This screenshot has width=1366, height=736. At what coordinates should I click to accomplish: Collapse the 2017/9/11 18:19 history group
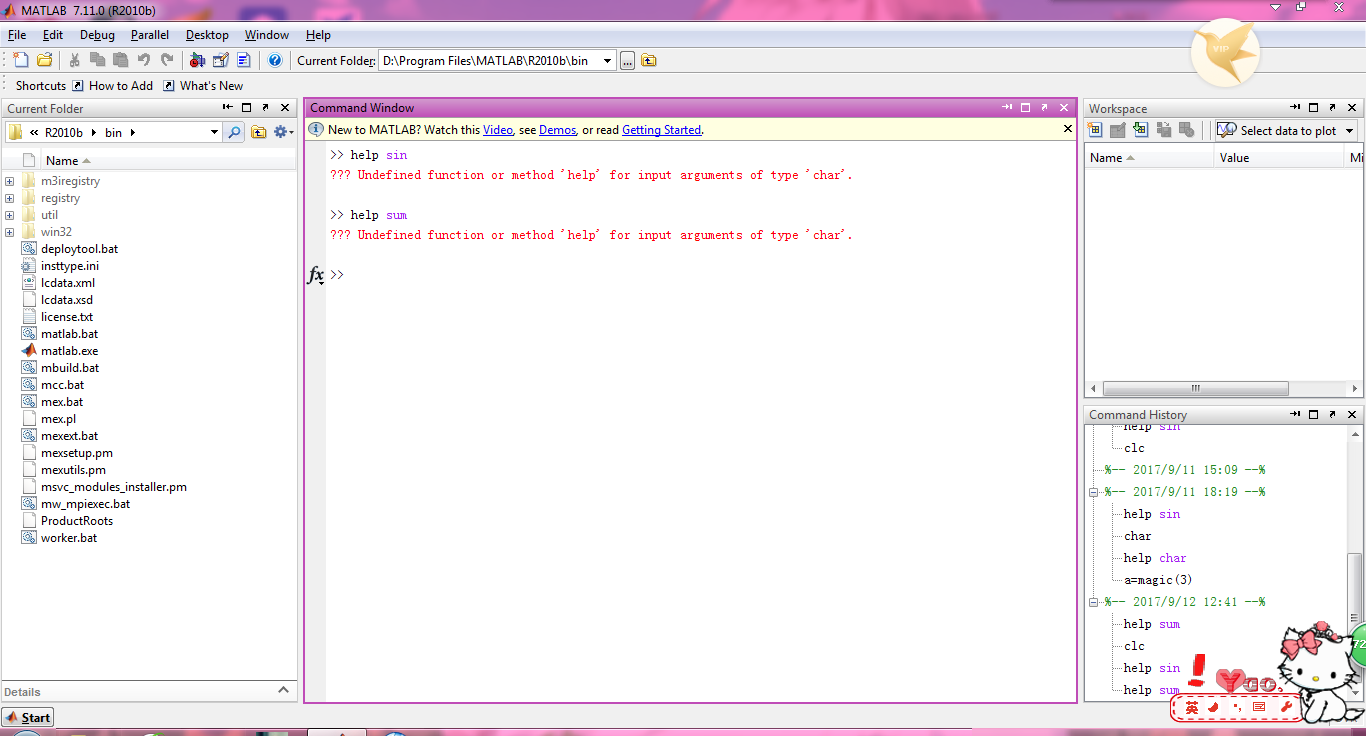click(1094, 492)
